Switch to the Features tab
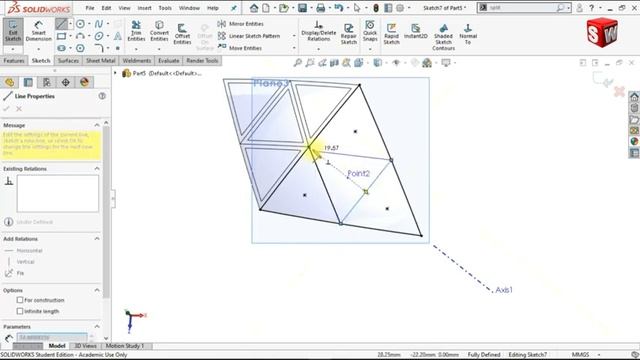This screenshot has height=360, width=640. coord(14,61)
